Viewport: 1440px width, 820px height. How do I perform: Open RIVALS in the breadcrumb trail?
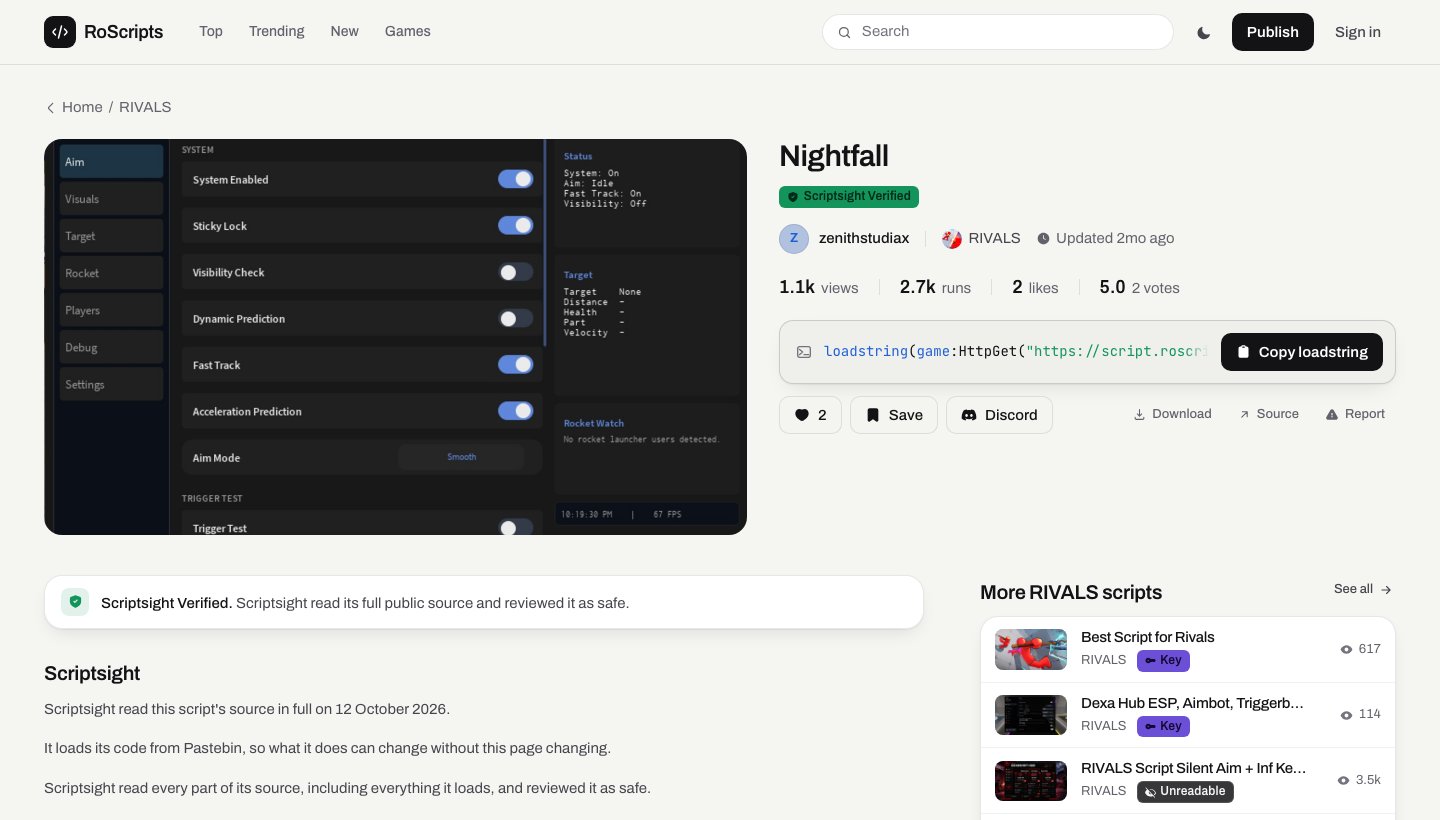[145, 107]
